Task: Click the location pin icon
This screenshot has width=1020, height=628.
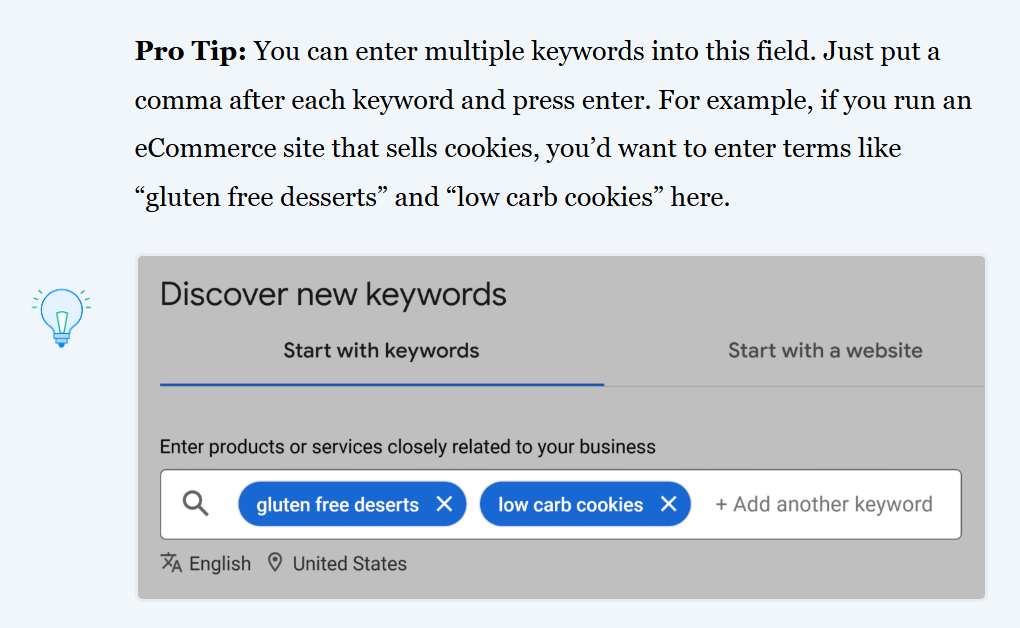Action: pos(275,562)
